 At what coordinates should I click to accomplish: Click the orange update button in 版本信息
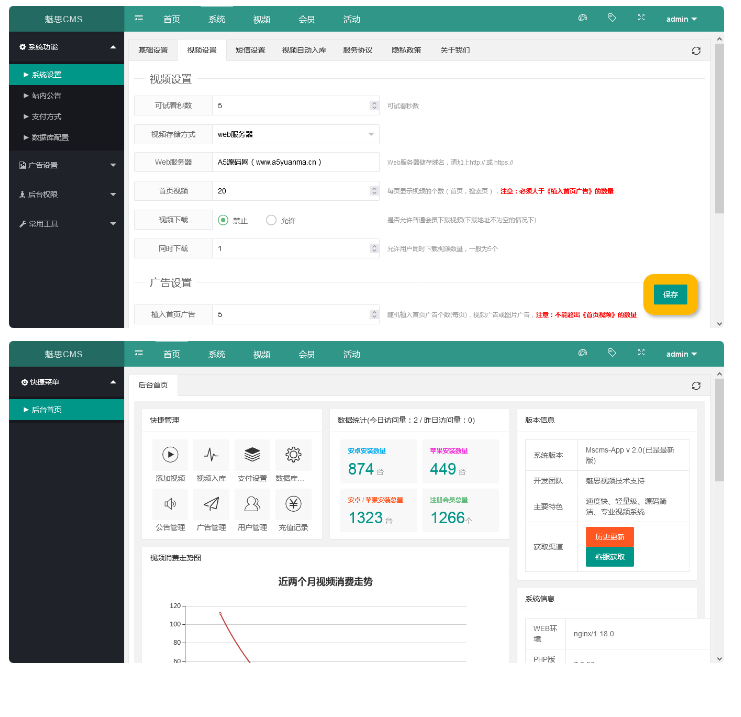tap(609, 537)
